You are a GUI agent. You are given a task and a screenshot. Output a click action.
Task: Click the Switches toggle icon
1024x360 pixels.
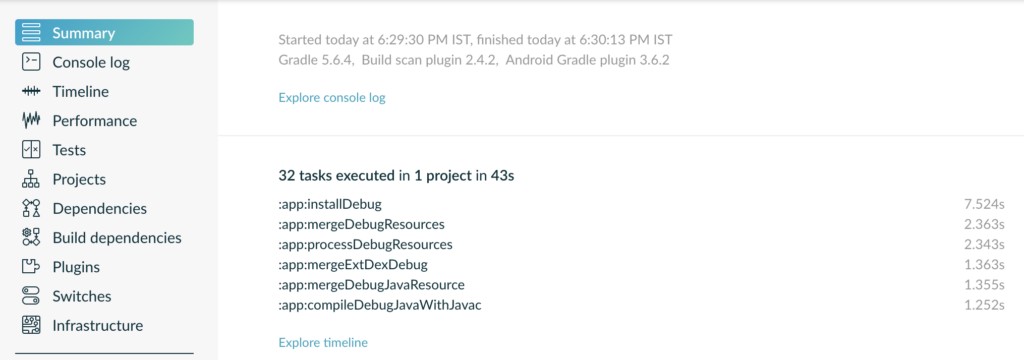[31, 296]
